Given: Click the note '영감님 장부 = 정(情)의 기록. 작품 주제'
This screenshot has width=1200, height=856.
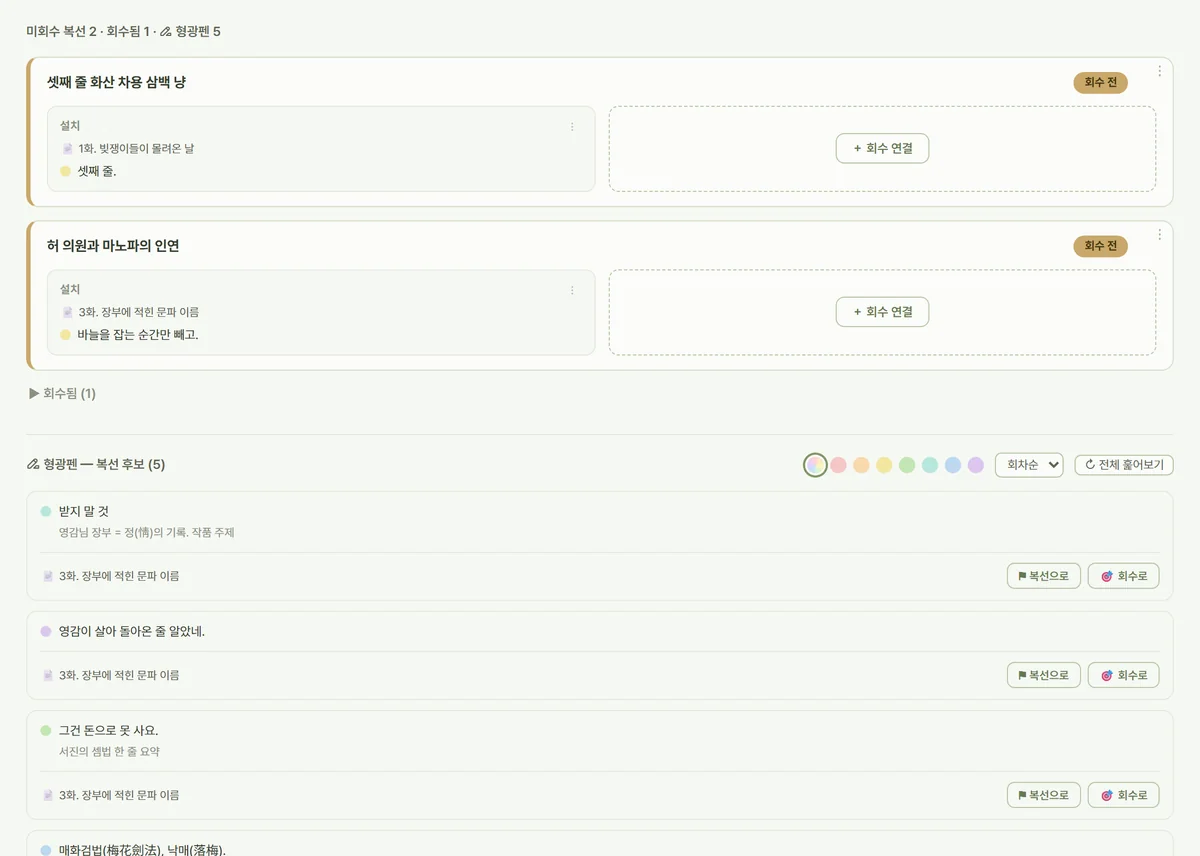Looking at the screenshot, I should 147,533.
